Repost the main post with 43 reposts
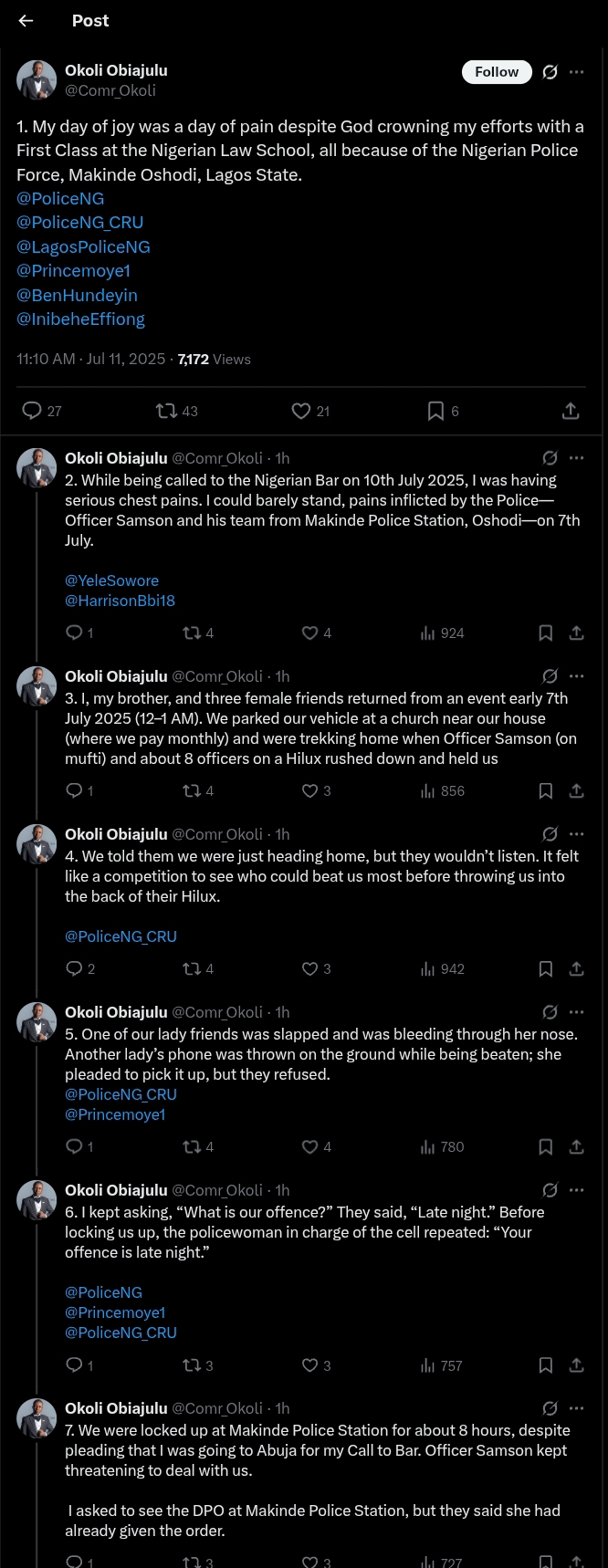 167,411
